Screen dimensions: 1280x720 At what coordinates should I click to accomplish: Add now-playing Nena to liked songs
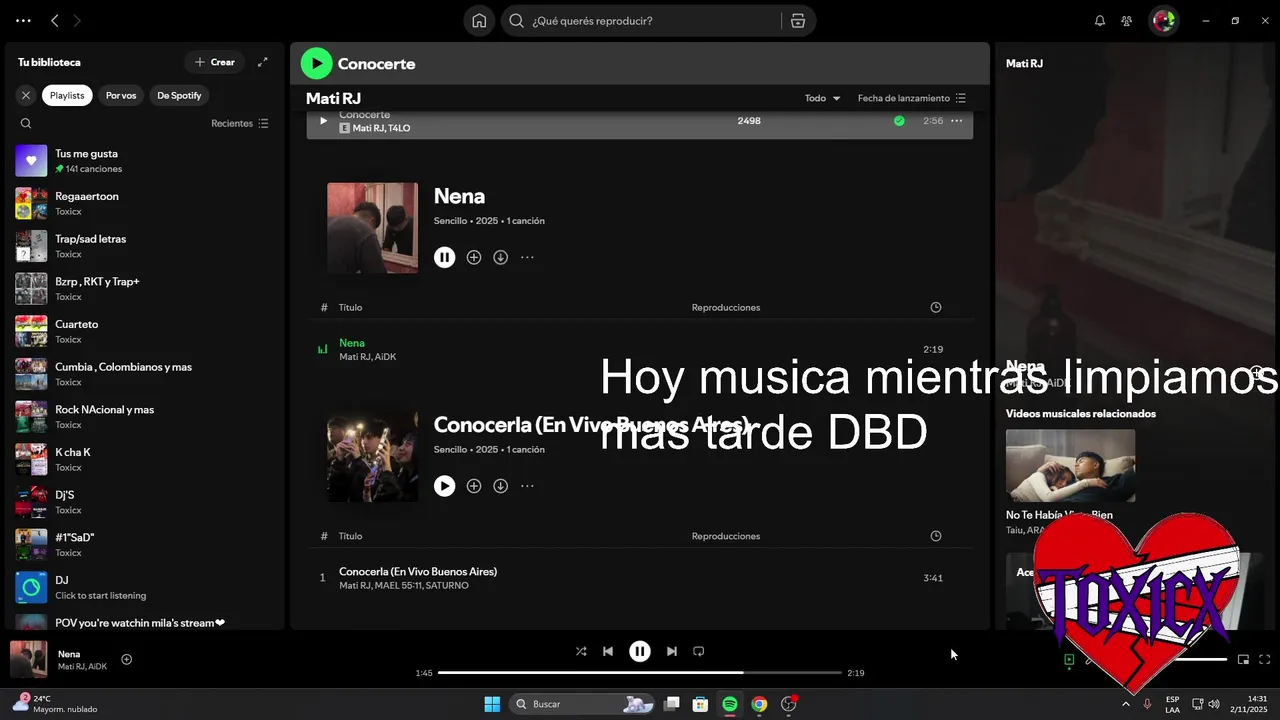pos(126,659)
